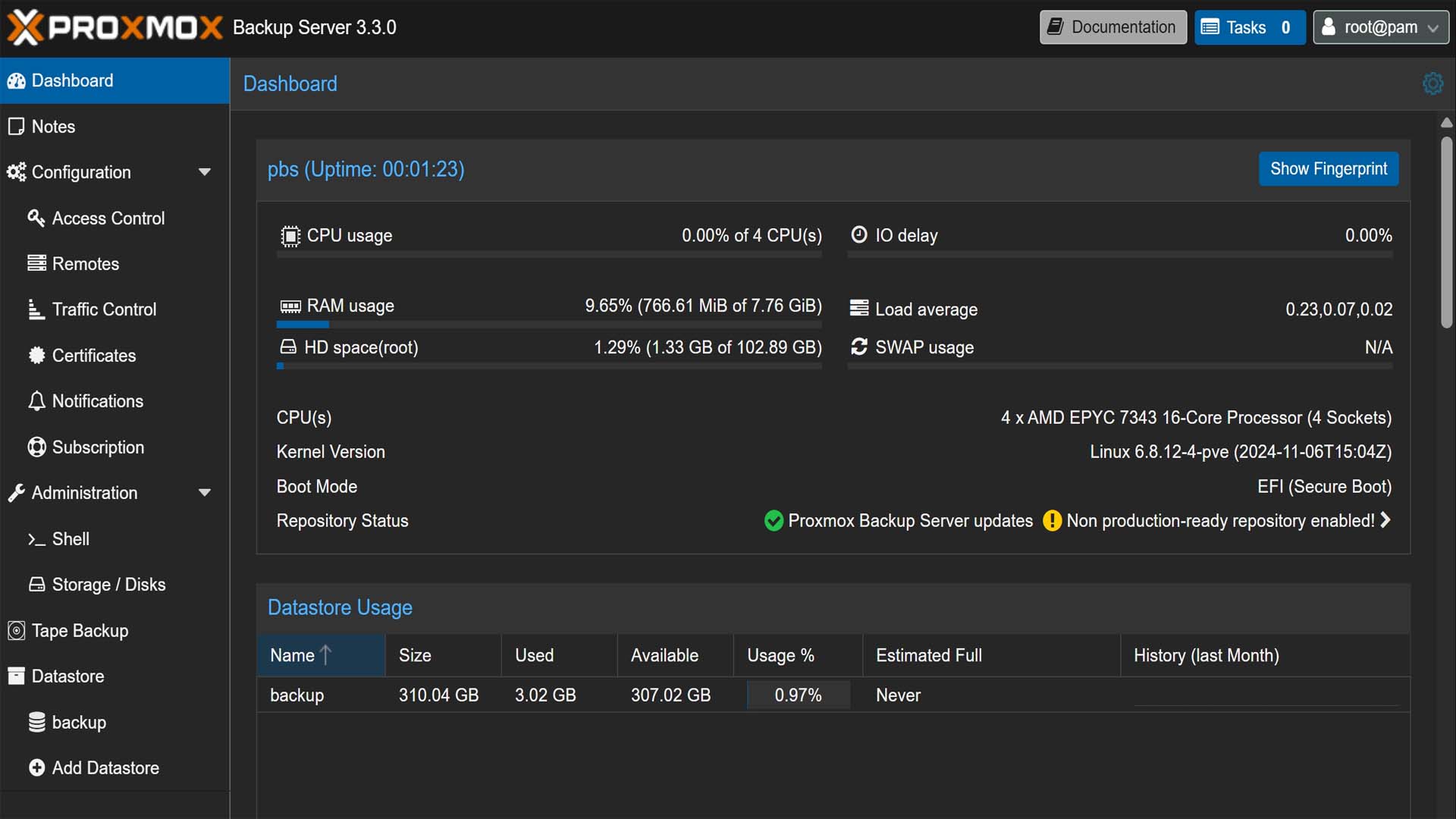
Task: Go to Remotes configuration
Action: 115,264
